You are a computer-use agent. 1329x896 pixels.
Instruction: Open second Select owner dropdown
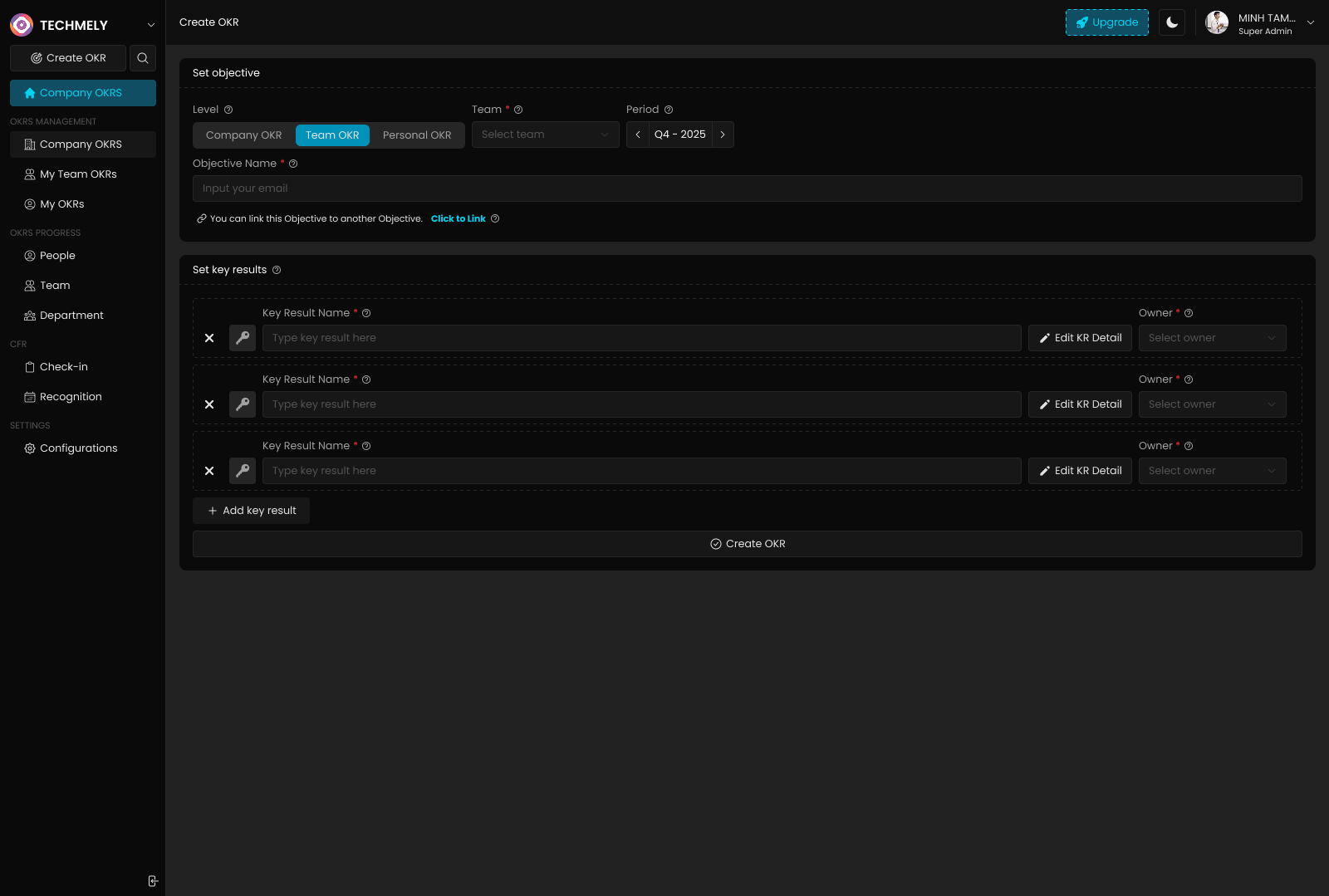coord(1213,404)
